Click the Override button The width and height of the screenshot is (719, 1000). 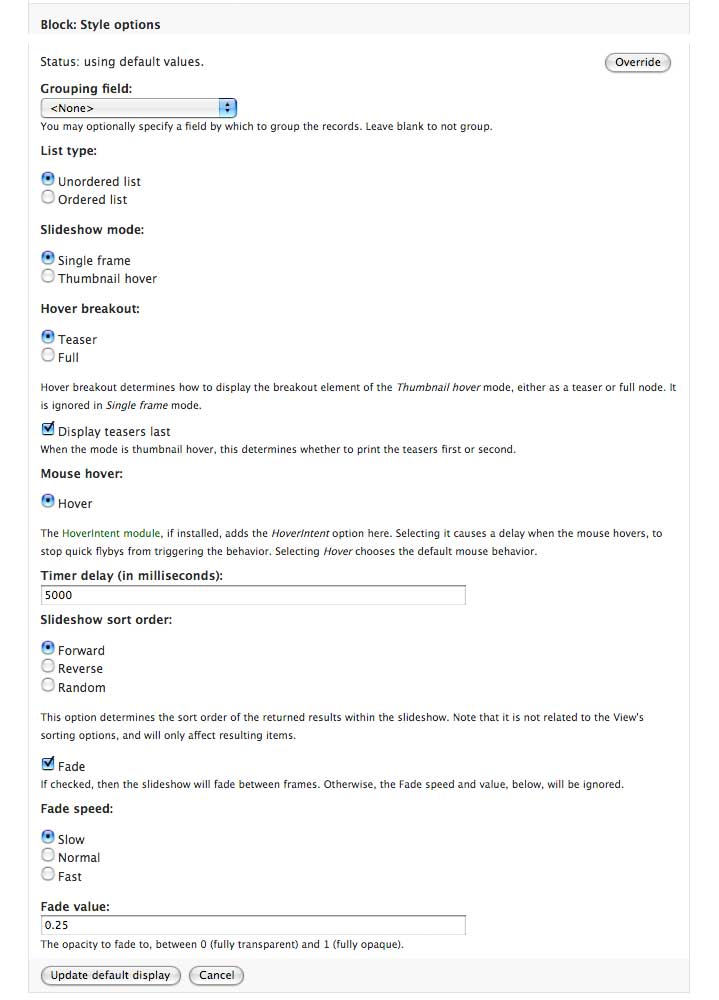(x=637, y=62)
